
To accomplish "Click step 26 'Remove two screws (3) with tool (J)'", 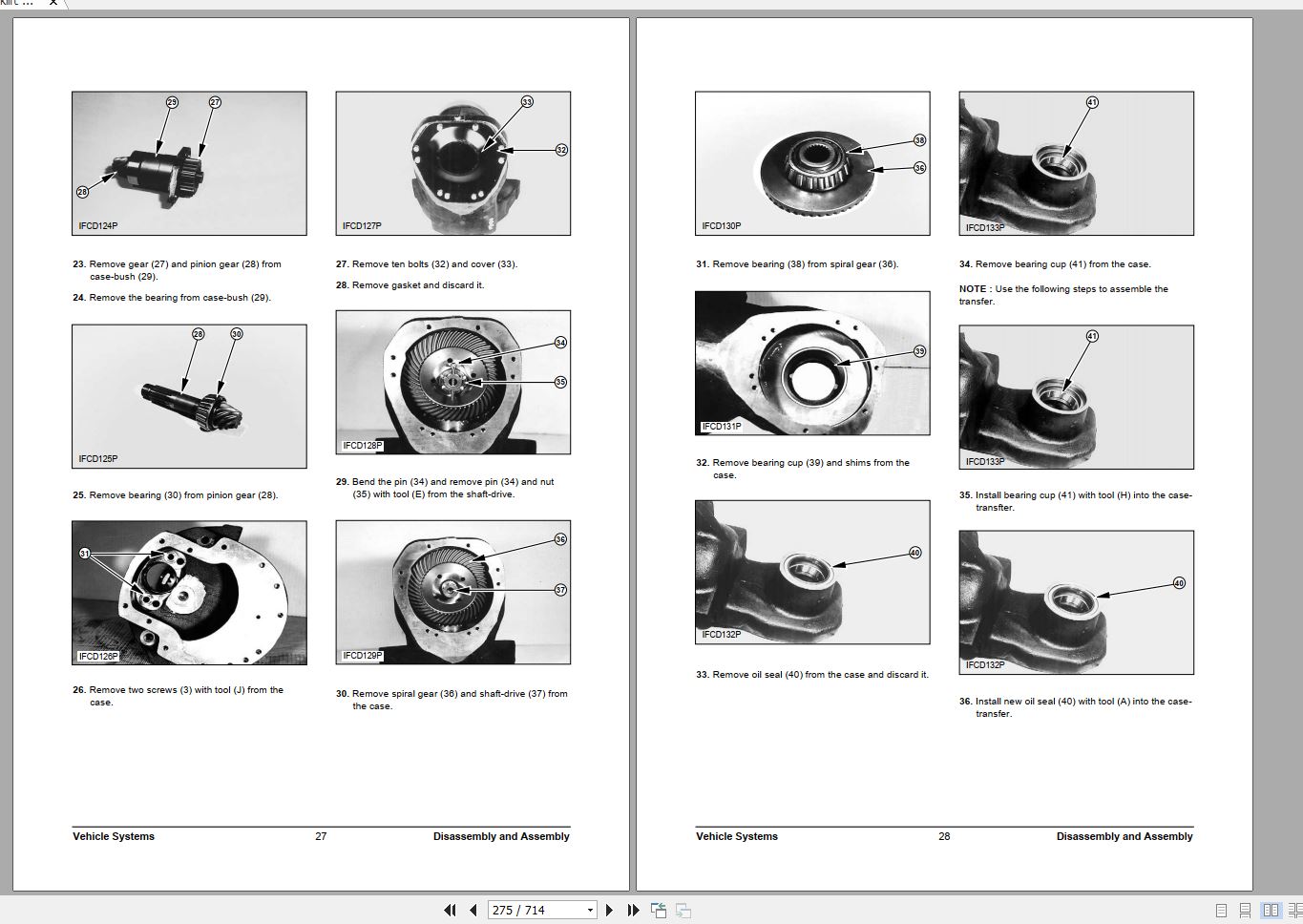I will [179, 696].
